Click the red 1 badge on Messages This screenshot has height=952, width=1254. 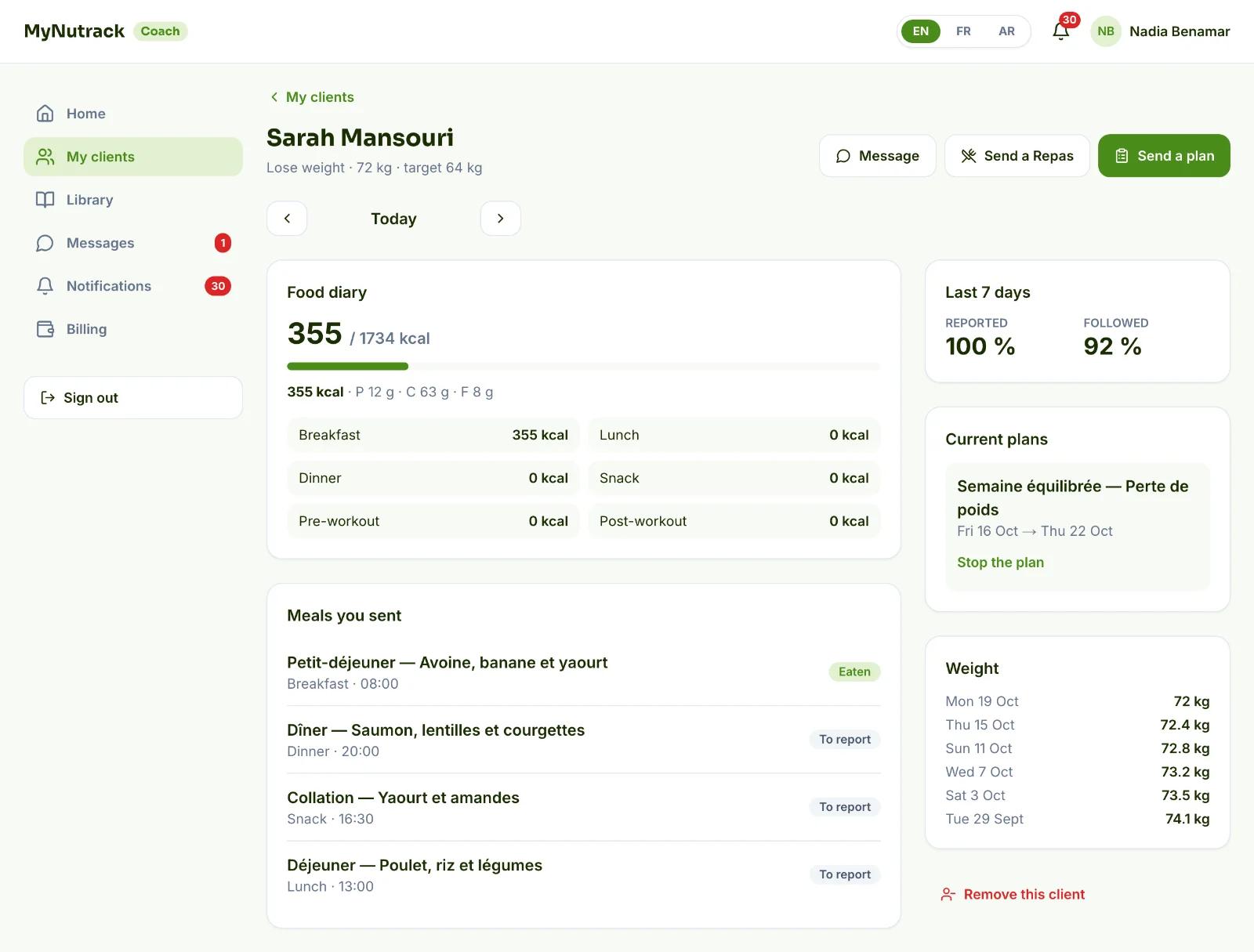(223, 243)
